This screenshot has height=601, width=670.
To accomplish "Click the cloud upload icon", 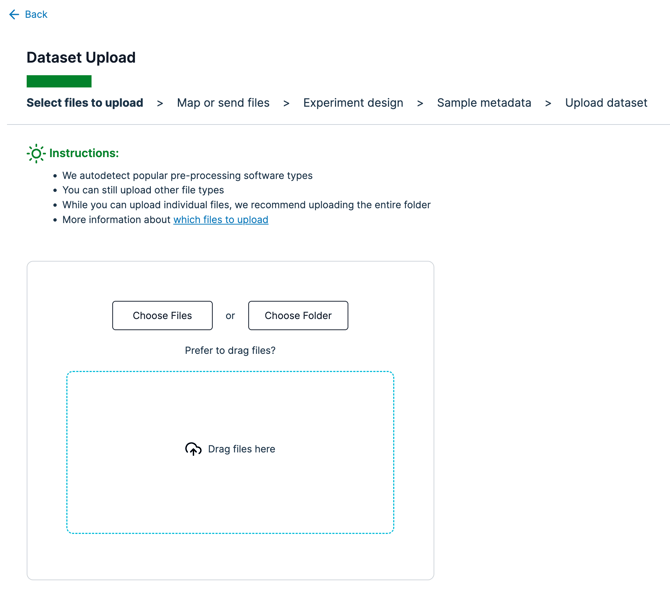I will (193, 450).
